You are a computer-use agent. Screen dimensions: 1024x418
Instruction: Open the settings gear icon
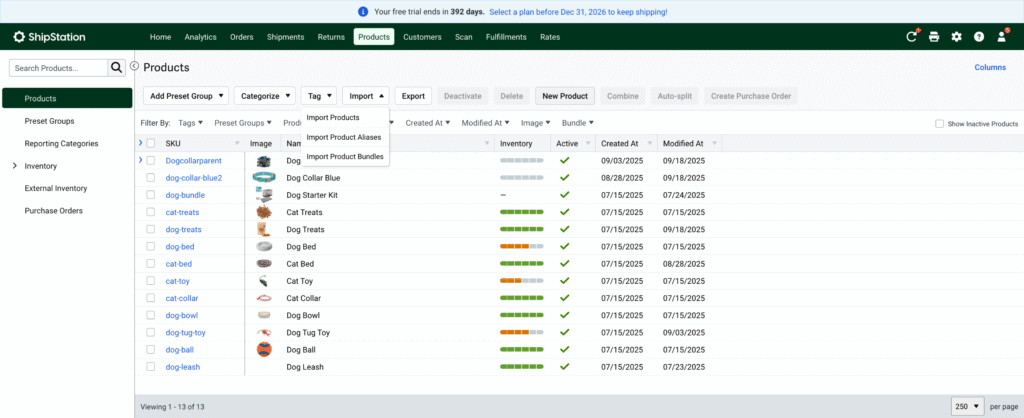[x=957, y=37]
